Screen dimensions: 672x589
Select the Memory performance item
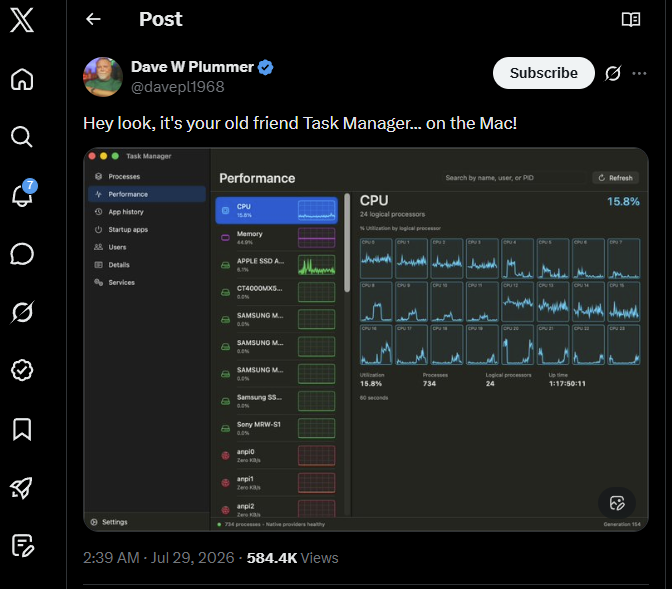coord(276,237)
